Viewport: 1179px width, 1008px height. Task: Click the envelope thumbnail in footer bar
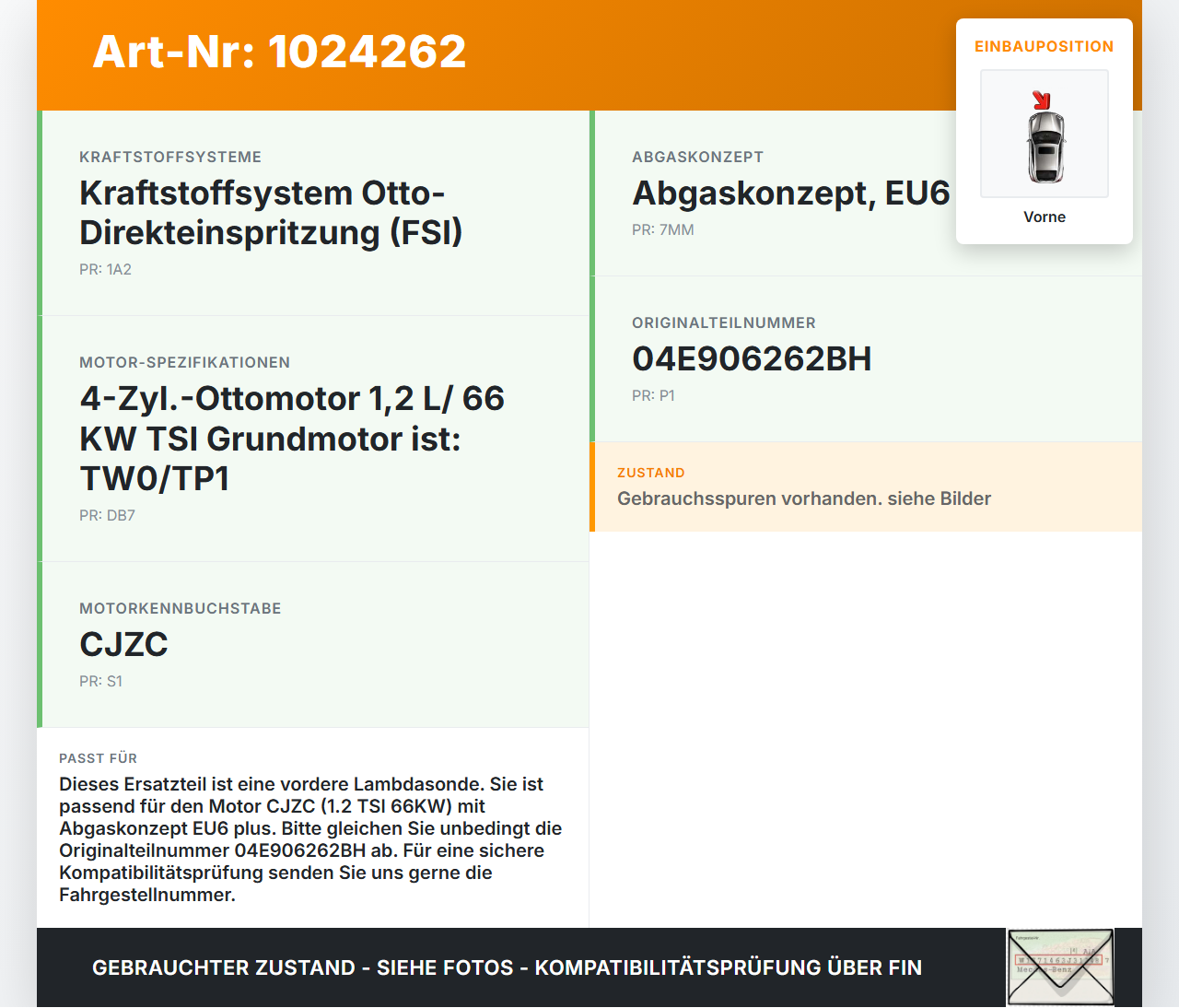1060,967
